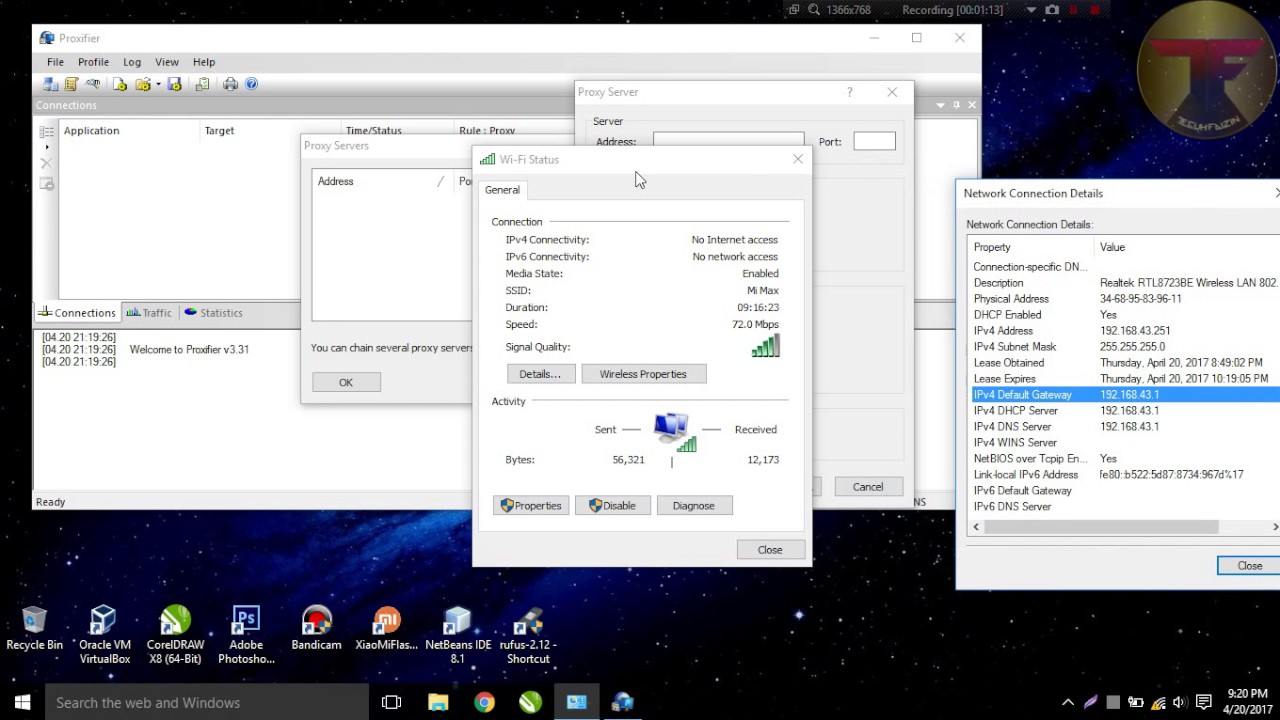Click Close in Network Connection Details

[x=1249, y=566]
